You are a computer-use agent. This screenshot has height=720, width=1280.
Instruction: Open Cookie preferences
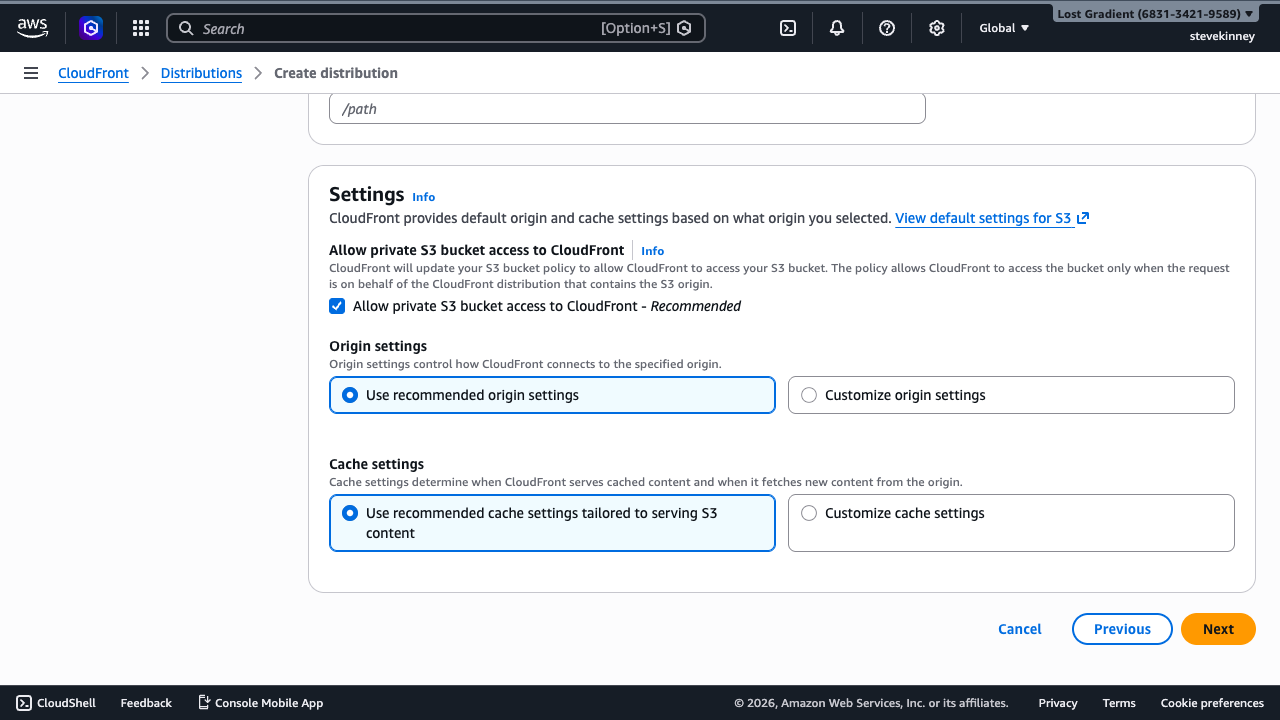(1212, 703)
